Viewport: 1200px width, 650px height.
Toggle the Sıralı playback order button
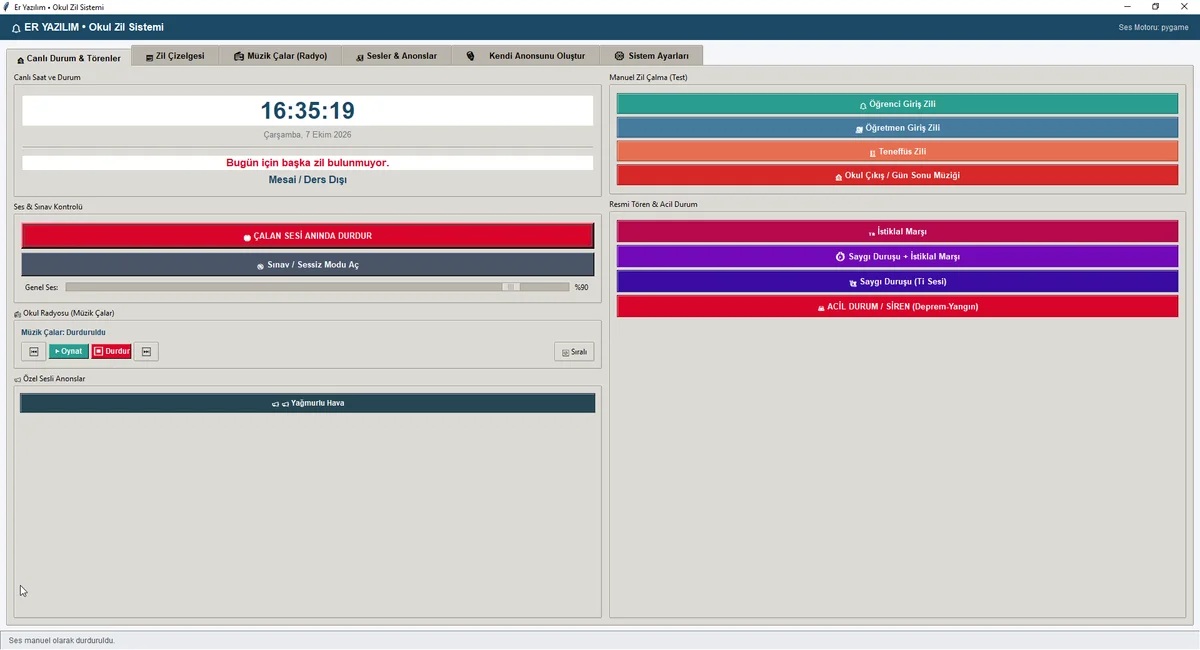pos(575,352)
